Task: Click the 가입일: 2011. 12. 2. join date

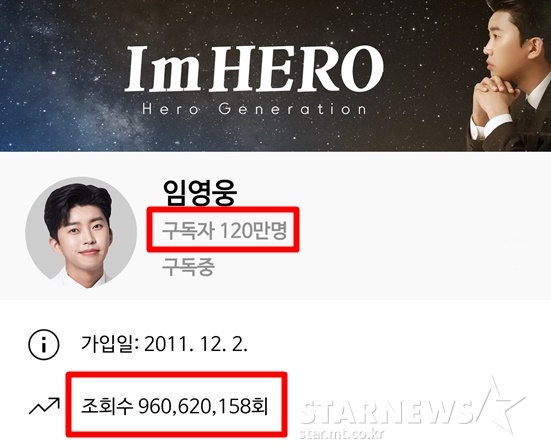Action: click(164, 344)
